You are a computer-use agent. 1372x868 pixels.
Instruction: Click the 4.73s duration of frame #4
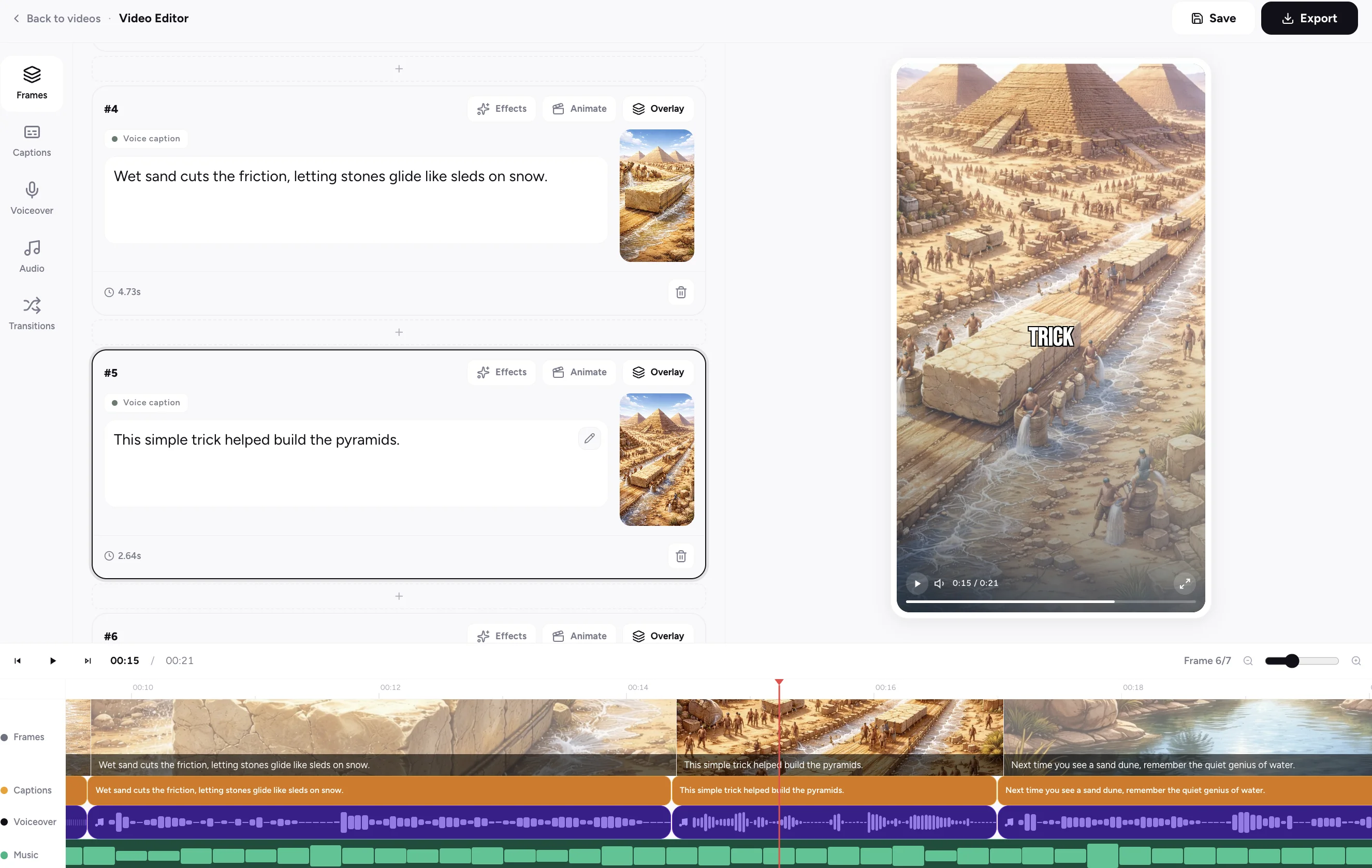pyautogui.click(x=123, y=292)
